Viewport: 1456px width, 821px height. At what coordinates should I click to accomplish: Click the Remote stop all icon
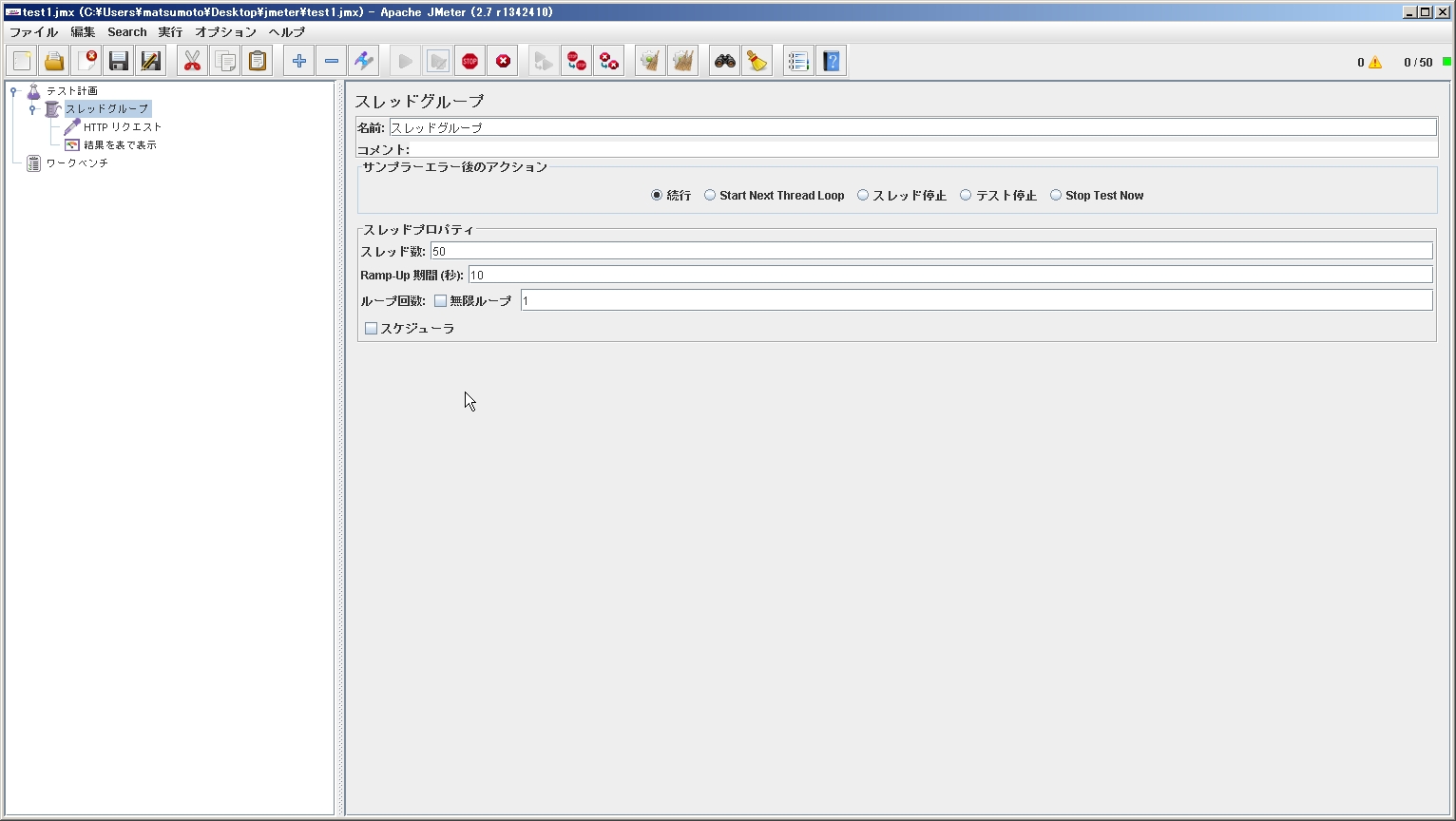click(x=577, y=61)
